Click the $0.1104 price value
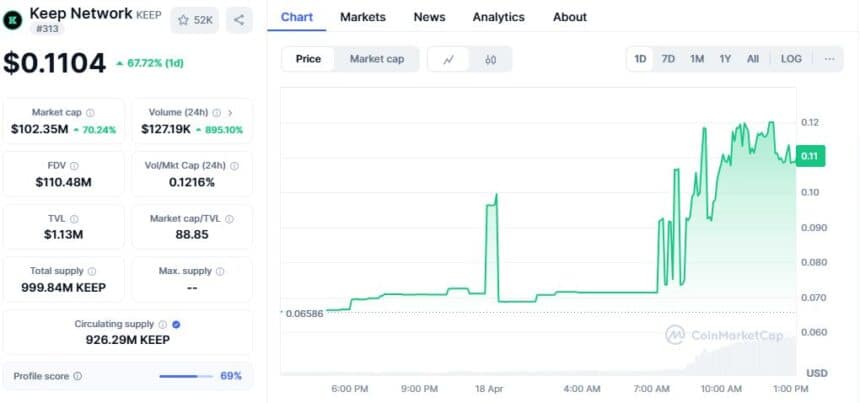Image resolution: width=860 pixels, height=403 pixels. pyautogui.click(x=54, y=63)
